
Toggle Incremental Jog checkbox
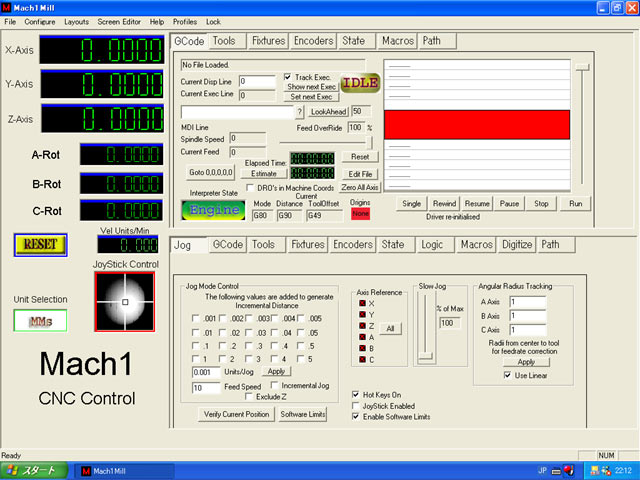274,385
